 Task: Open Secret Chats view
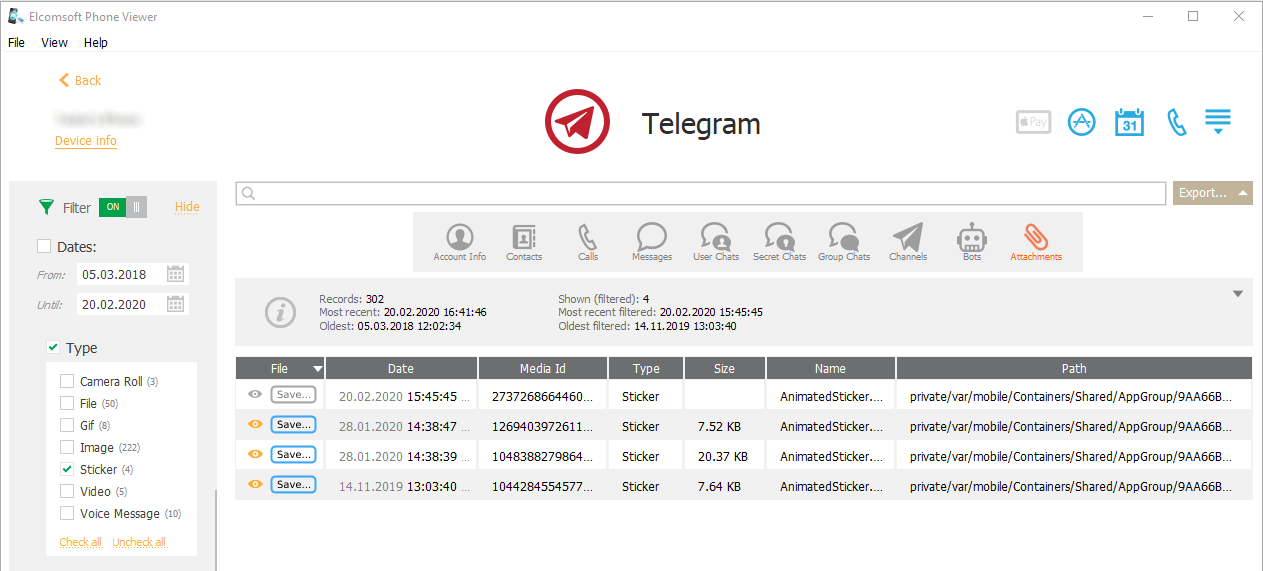pyautogui.click(x=779, y=242)
